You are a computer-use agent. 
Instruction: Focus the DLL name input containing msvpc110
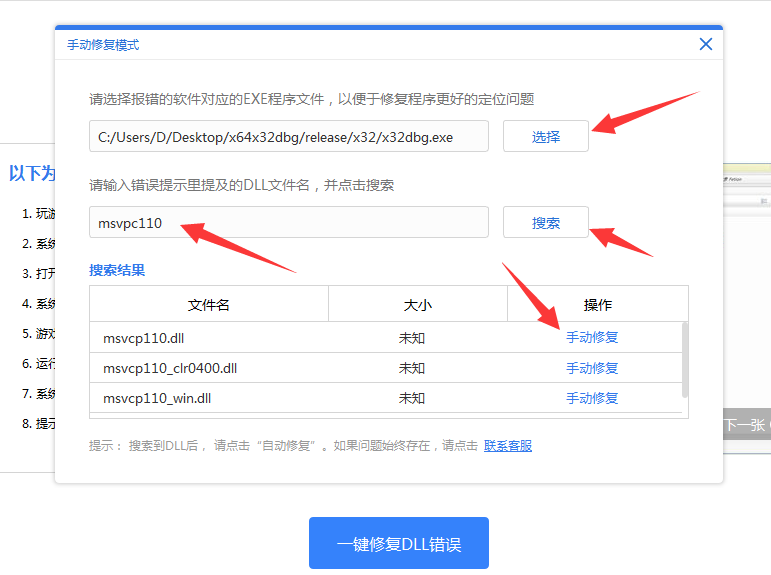pyautogui.click(x=289, y=222)
